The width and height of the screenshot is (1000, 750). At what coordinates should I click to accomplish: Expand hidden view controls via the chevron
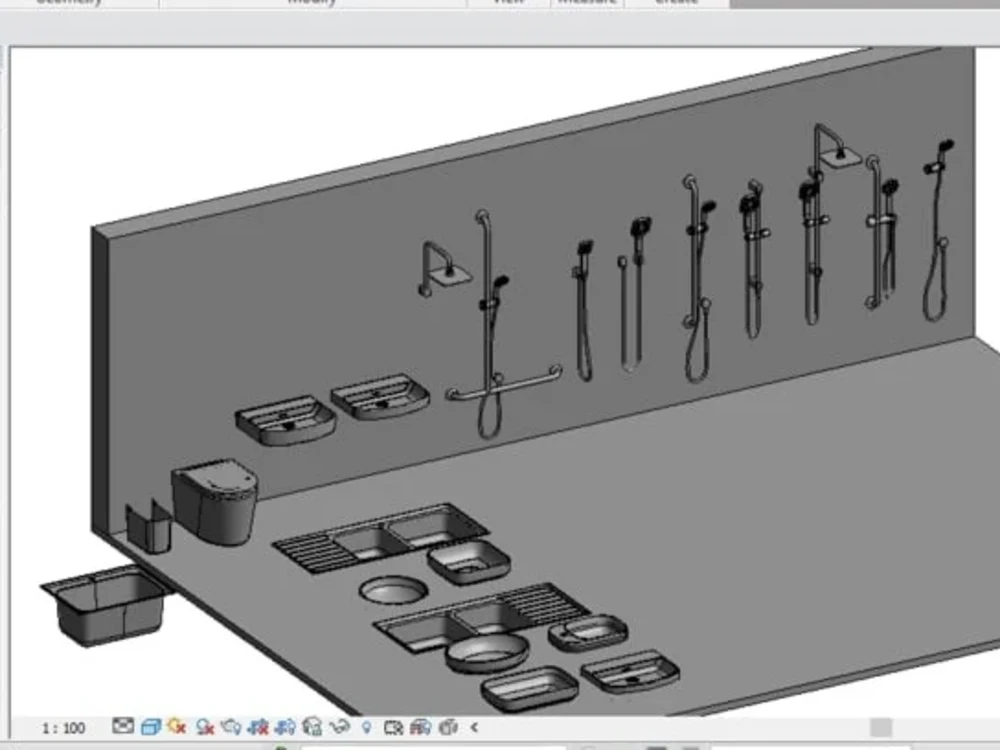pos(474,727)
